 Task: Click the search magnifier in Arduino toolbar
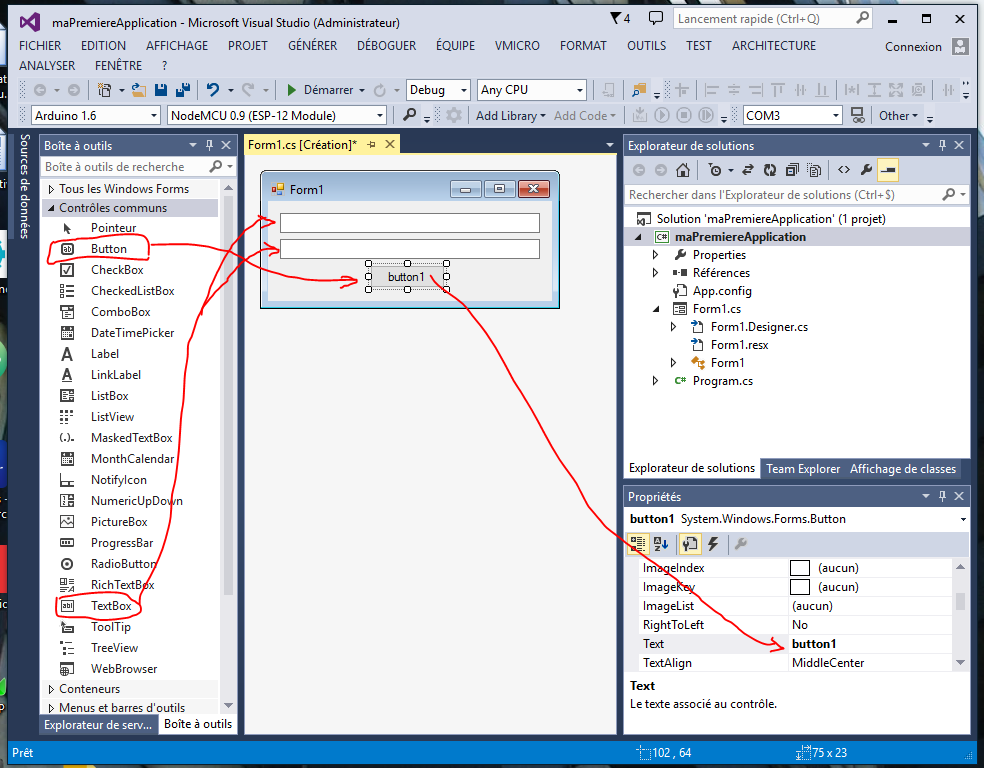409,115
